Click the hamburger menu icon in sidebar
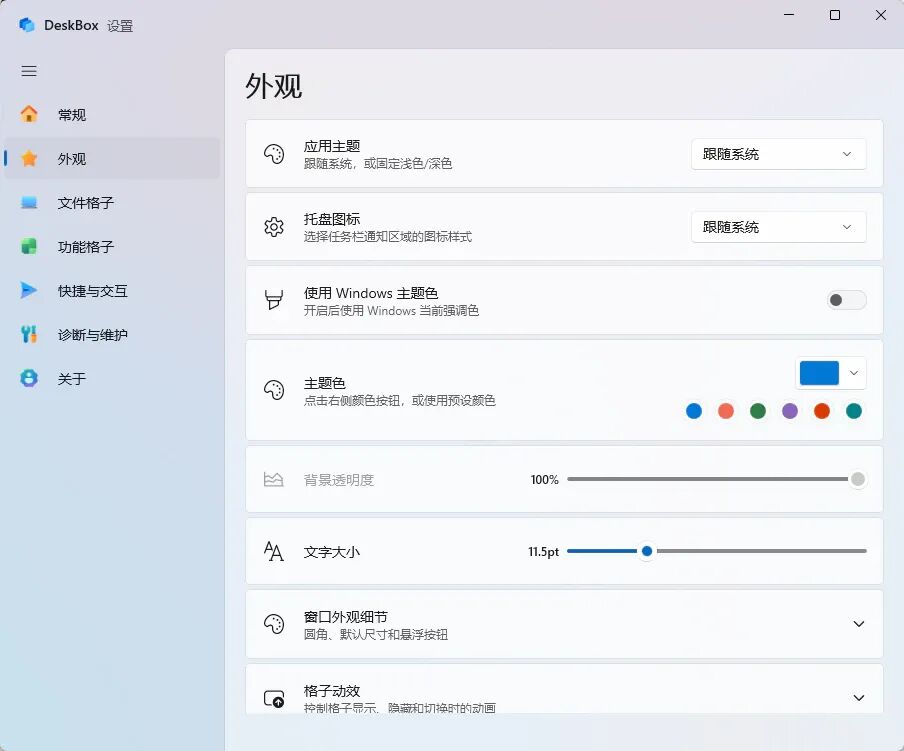 point(29,71)
